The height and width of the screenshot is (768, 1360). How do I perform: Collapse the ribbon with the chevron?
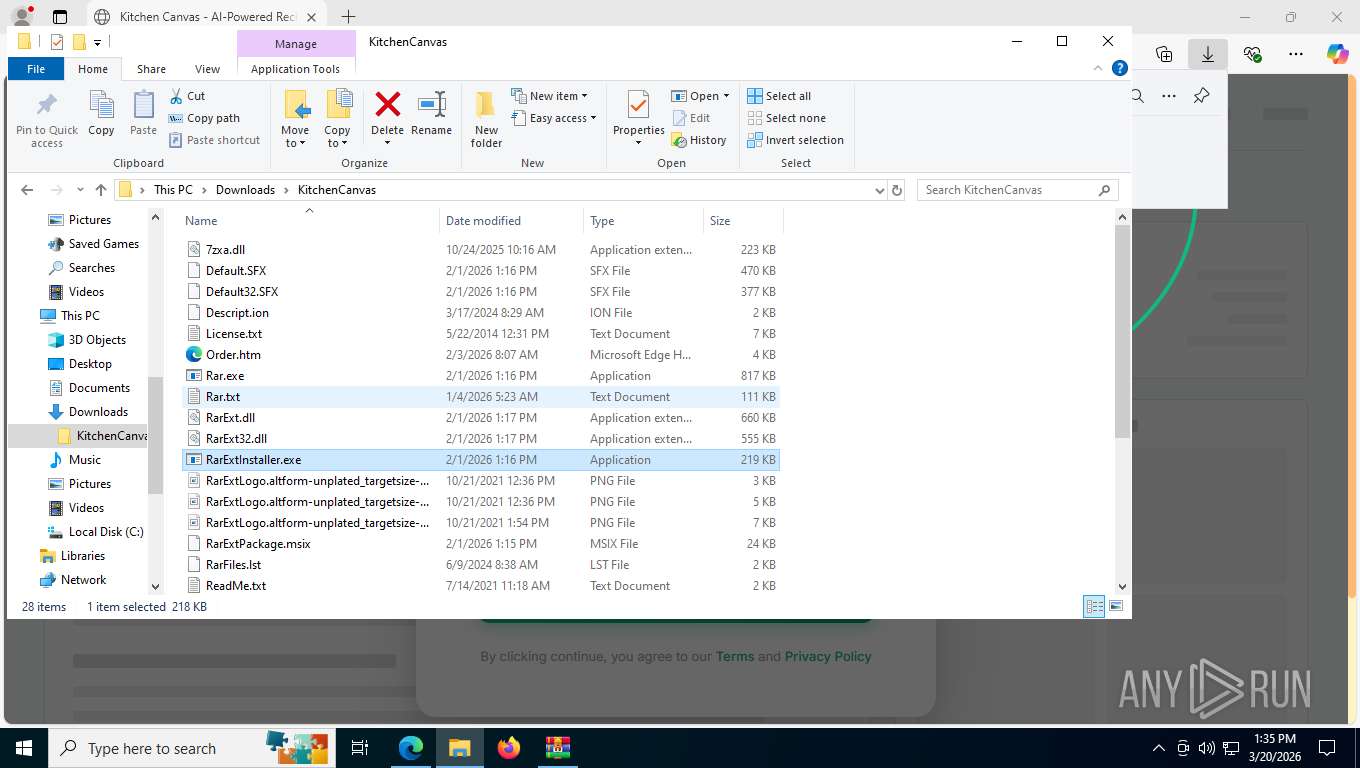tap(1099, 68)
